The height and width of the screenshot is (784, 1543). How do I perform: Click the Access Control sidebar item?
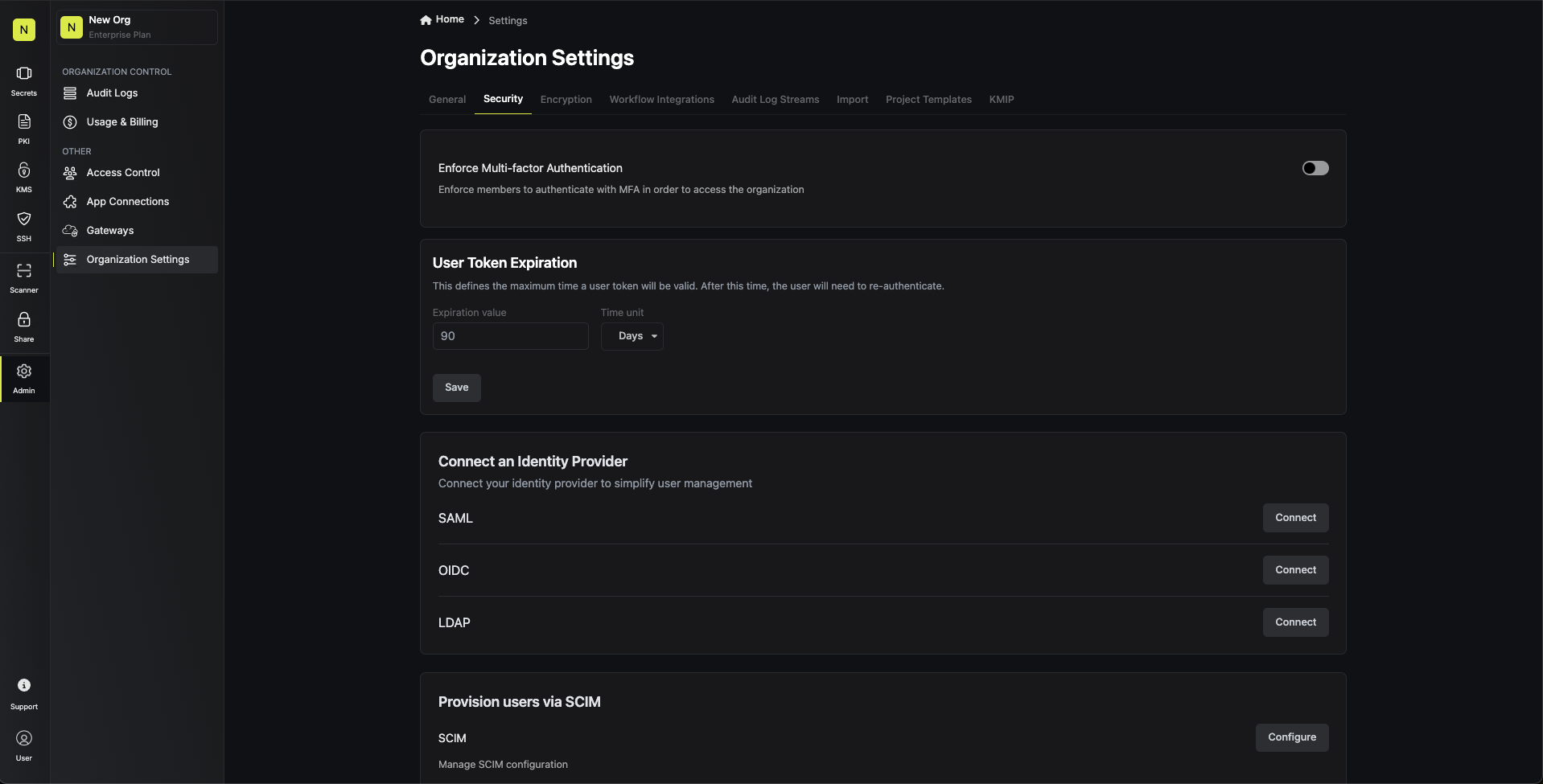click(137, 173)
